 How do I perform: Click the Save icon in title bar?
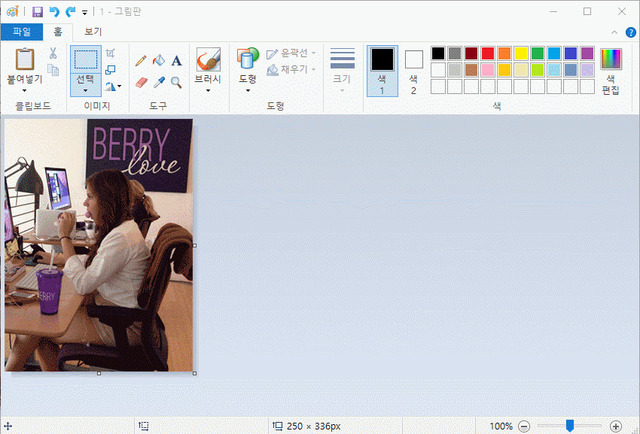[37, 12]
